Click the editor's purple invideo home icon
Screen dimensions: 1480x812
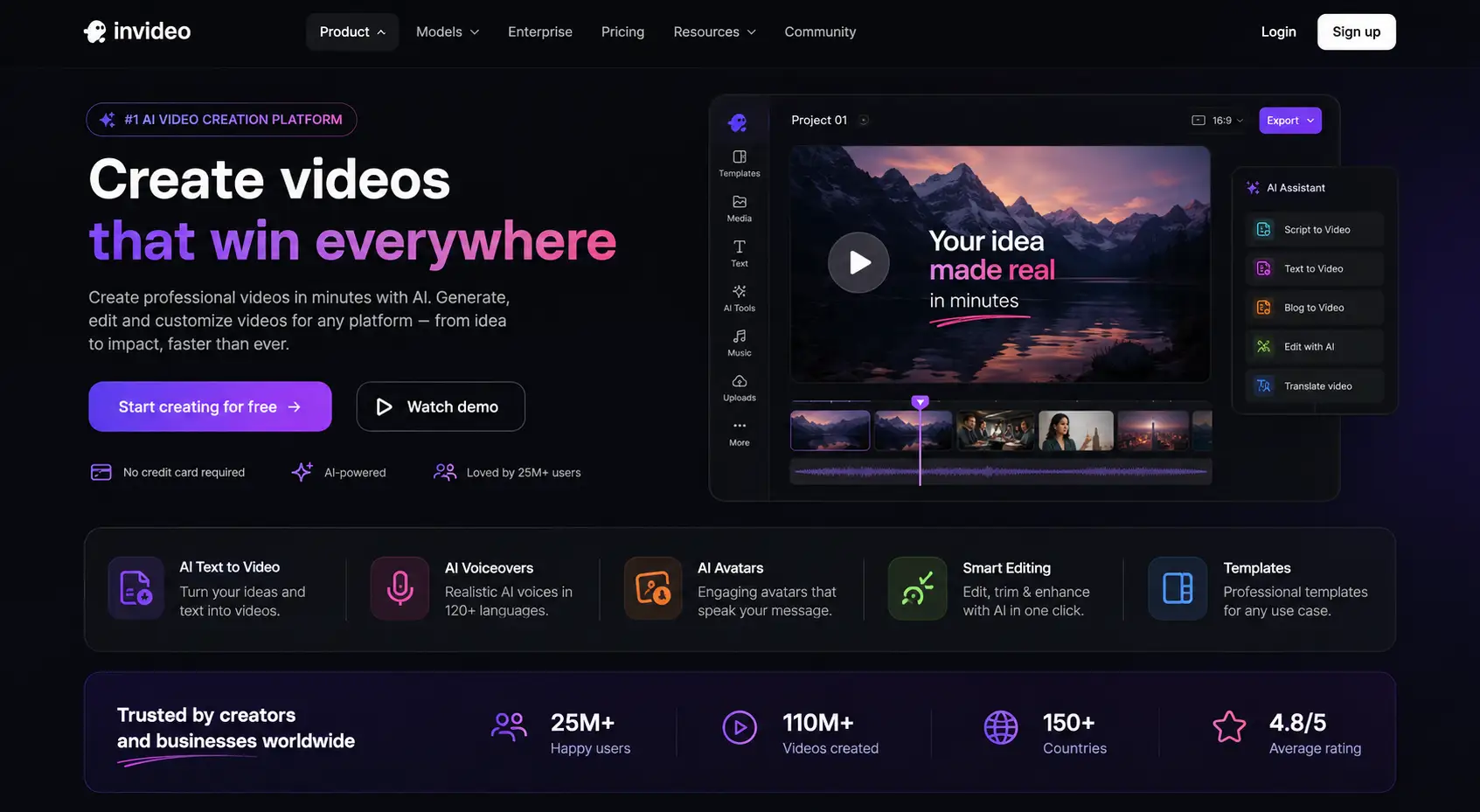[738, 122]
